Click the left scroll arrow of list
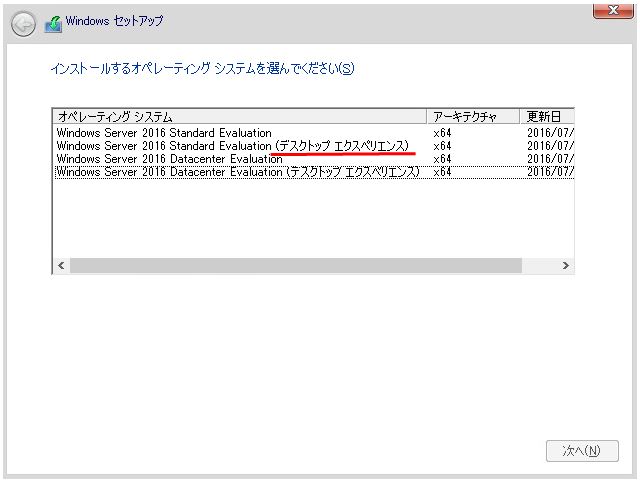The height and width of the screenshot is (482, 640). click(61, 266)
